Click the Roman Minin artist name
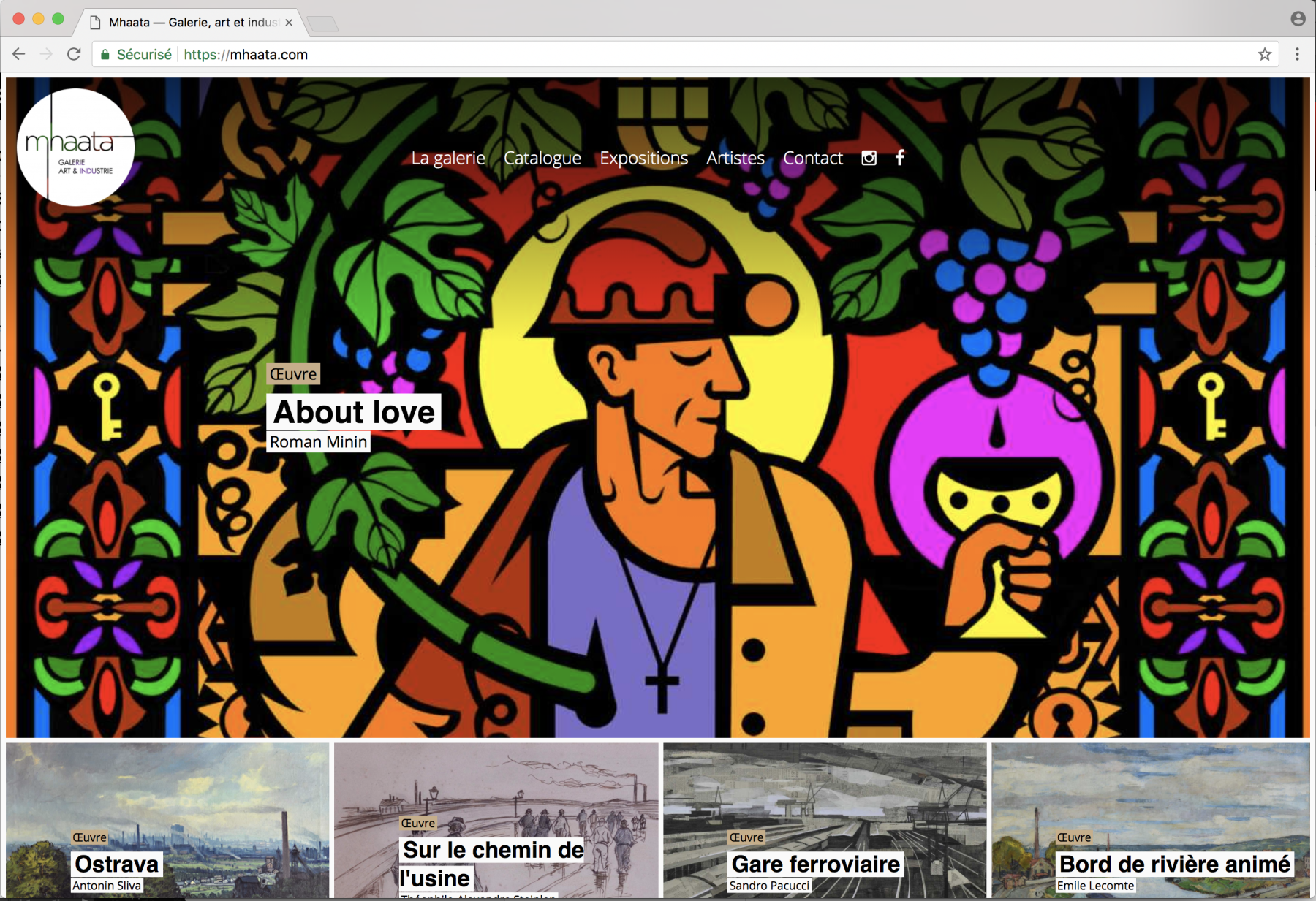1316x901 pixels. click(319, 442)
